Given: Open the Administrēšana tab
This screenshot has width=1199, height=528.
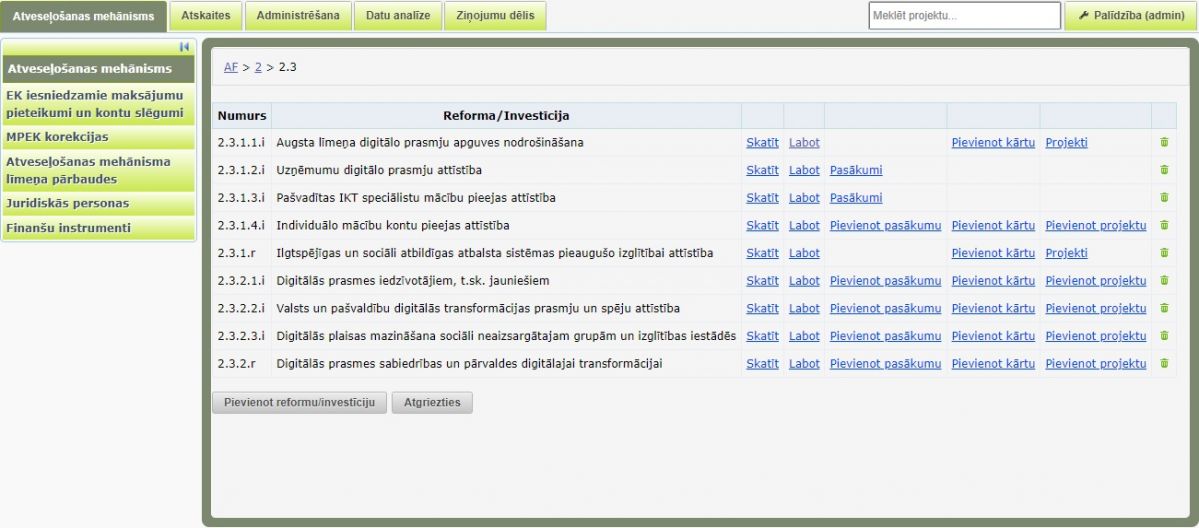Looking at the screenshot, I should tap(298, 15).
